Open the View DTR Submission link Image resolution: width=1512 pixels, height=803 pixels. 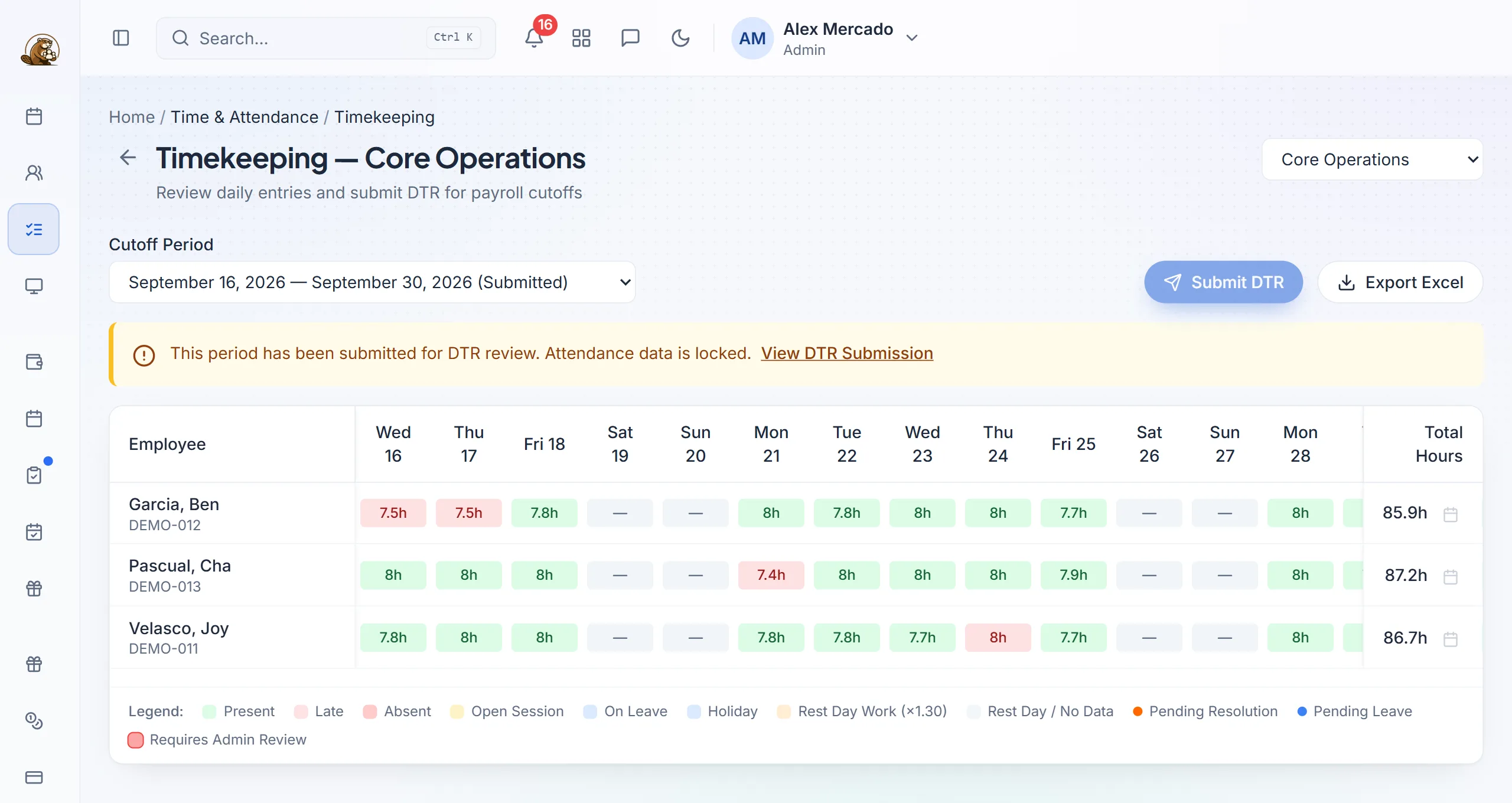pyautogui.click(x=847, y=353)
